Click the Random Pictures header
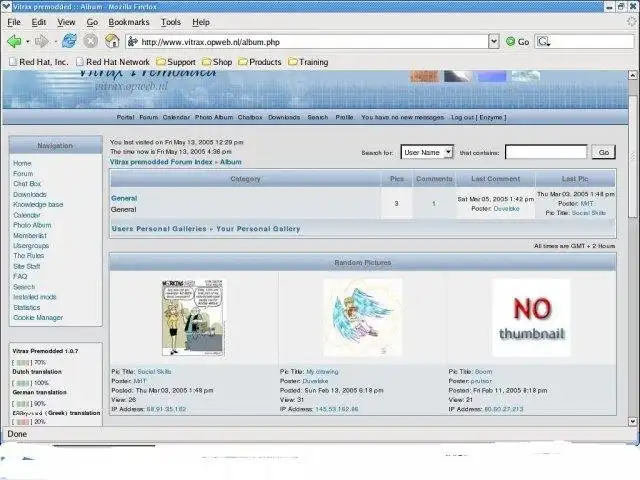640x480 pixels. [x=363, y=262]
